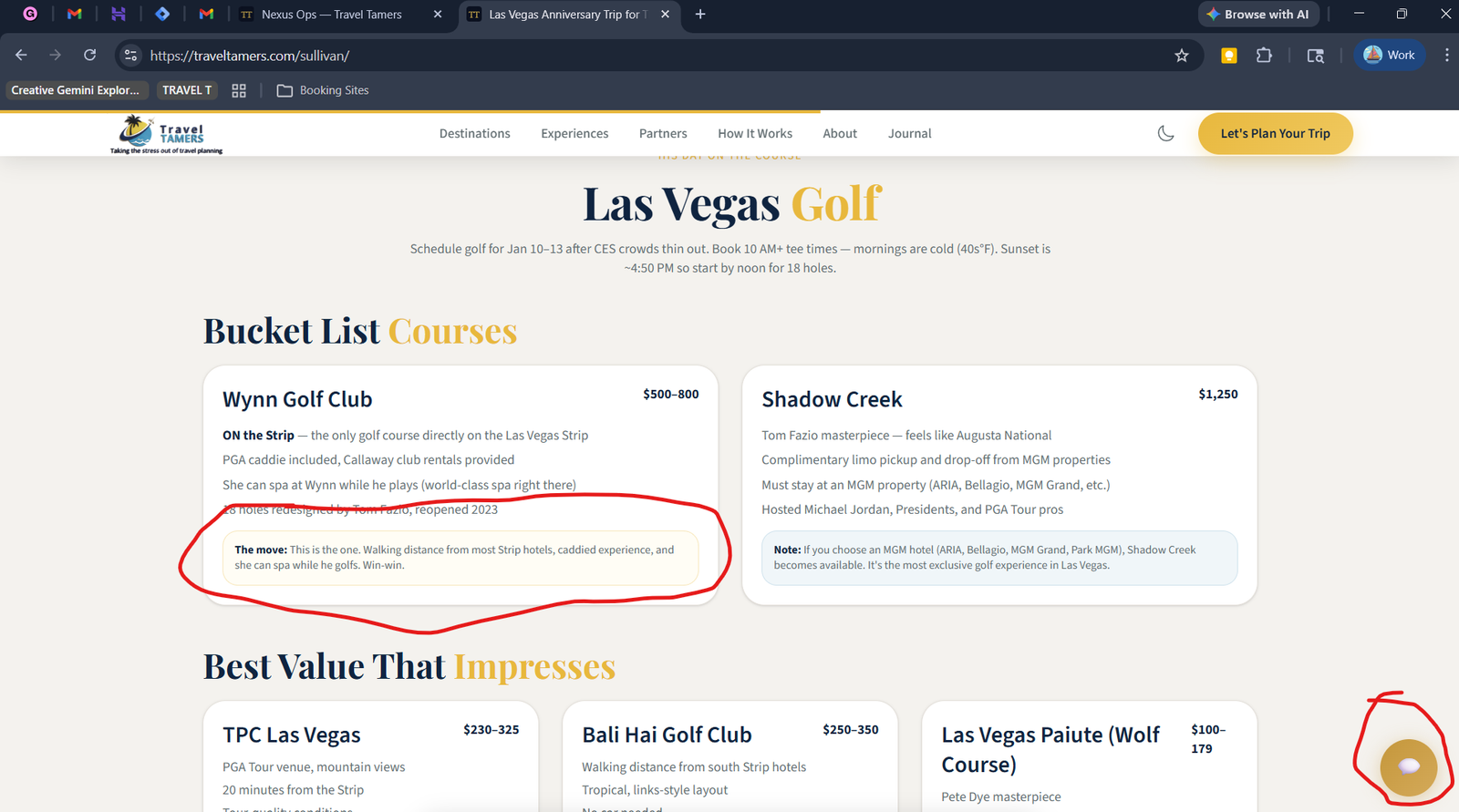The height and width of the screenshot is (812, 1459).
Task: Click the browser forward arrow
Action: coord(56,55)
